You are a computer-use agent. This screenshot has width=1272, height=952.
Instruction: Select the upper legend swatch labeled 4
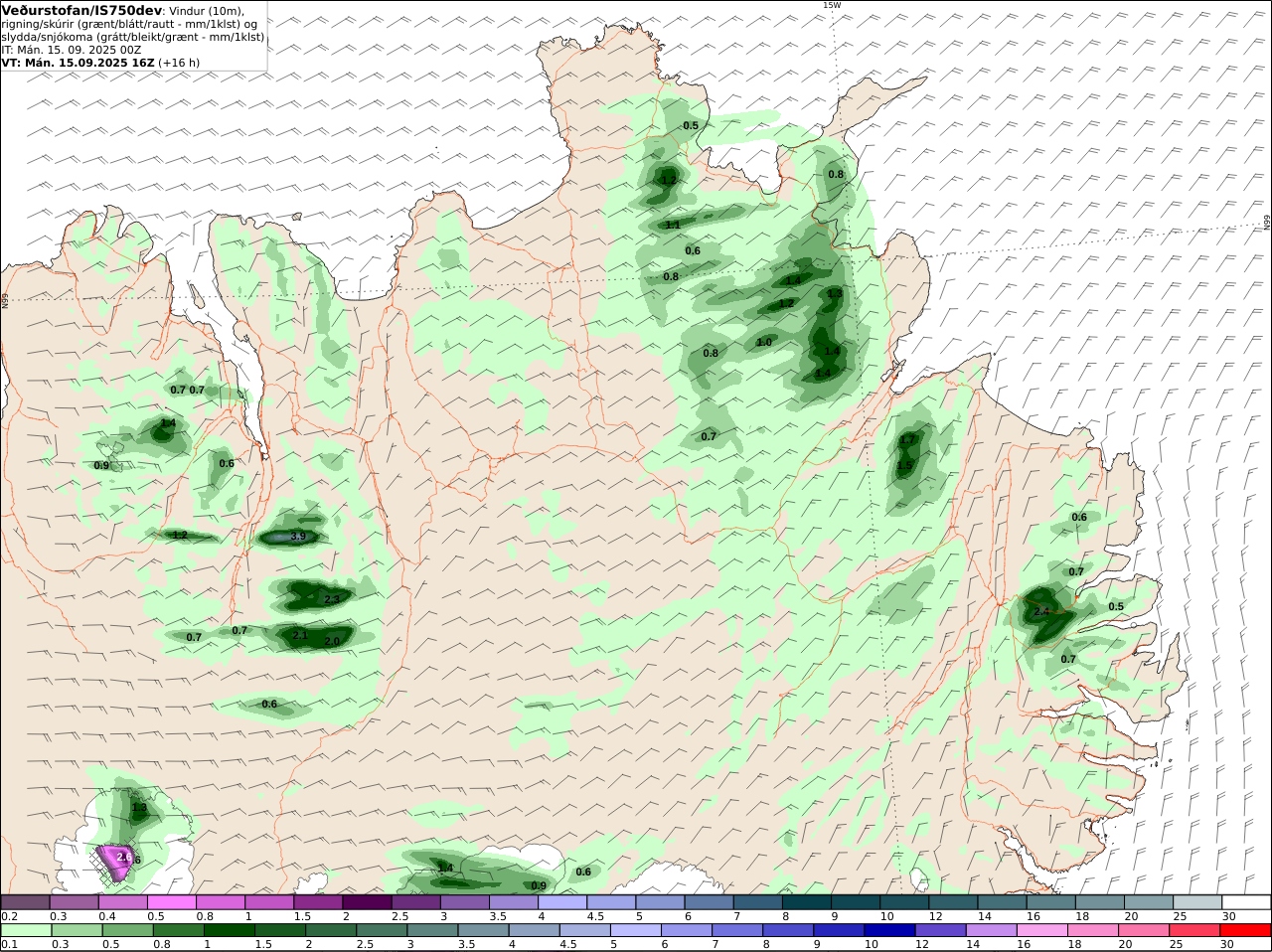(x=562, y=901)
